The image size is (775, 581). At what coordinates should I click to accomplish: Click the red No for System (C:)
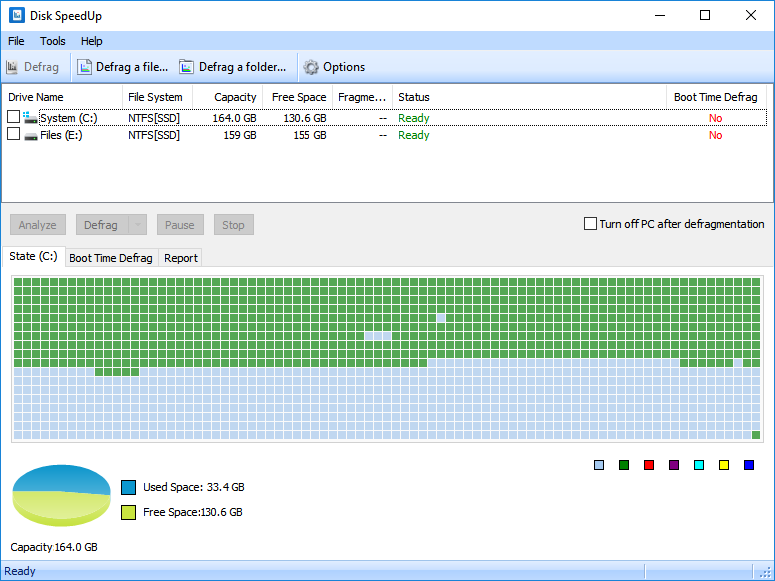715,118
